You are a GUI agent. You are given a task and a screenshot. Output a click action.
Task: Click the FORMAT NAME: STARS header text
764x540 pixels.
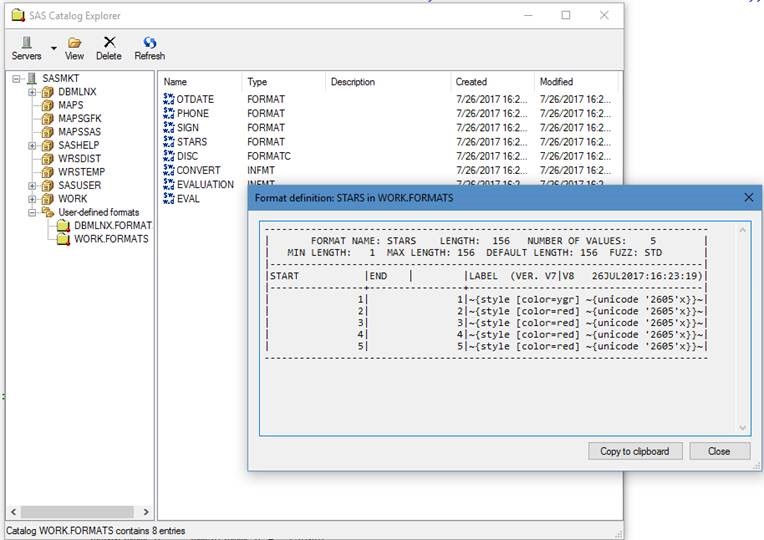click(363, 241)
